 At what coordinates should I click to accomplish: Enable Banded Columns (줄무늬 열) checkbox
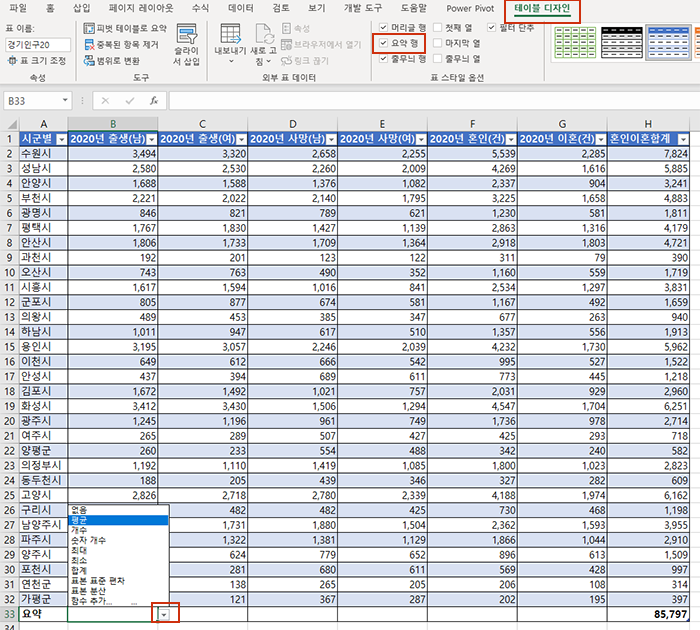[438, 58]
